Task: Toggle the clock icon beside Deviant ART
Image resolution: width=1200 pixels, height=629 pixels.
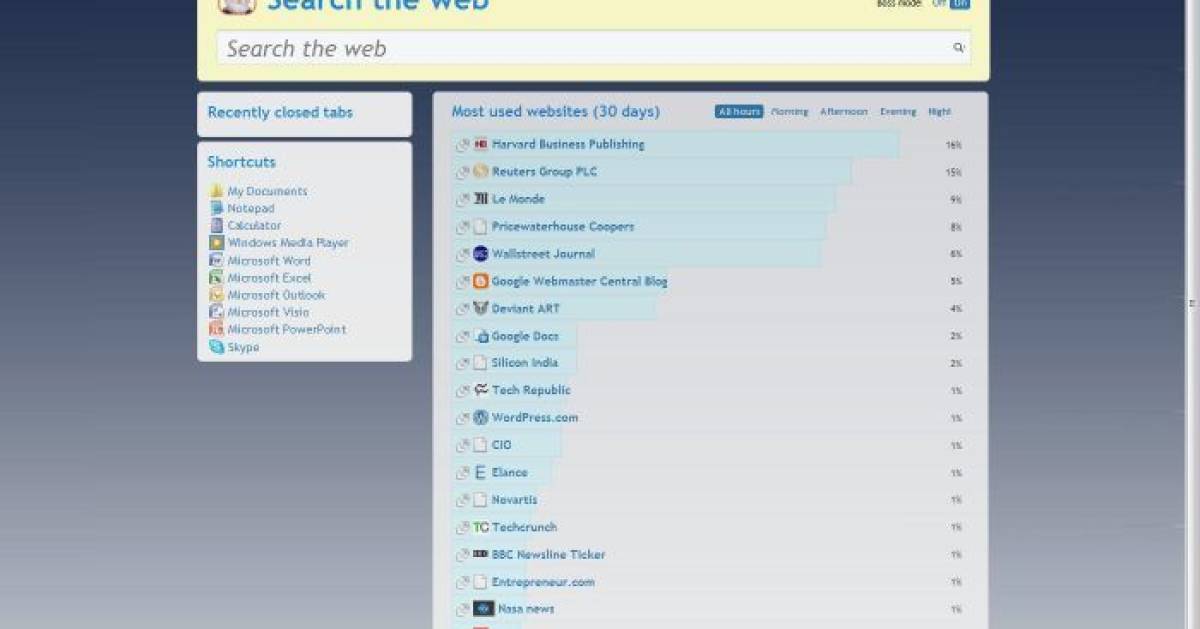Action: (462, 309)
